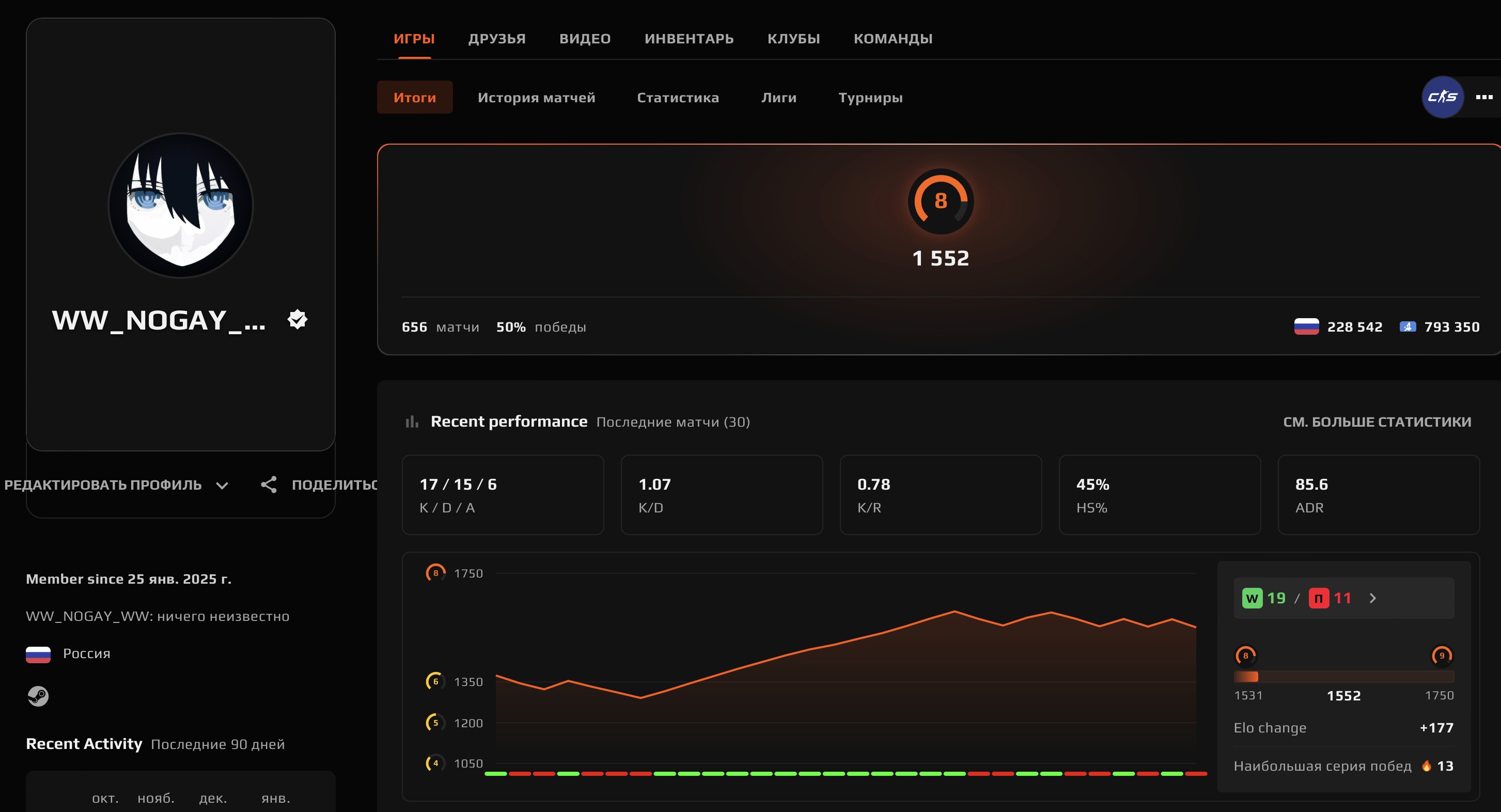
Task: Click the Поделиться button
Action: [x=334, y=485]
